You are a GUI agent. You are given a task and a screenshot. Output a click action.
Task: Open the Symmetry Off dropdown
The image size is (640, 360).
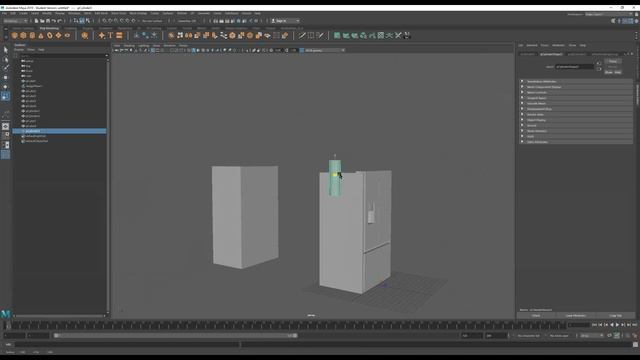[187, 21]
